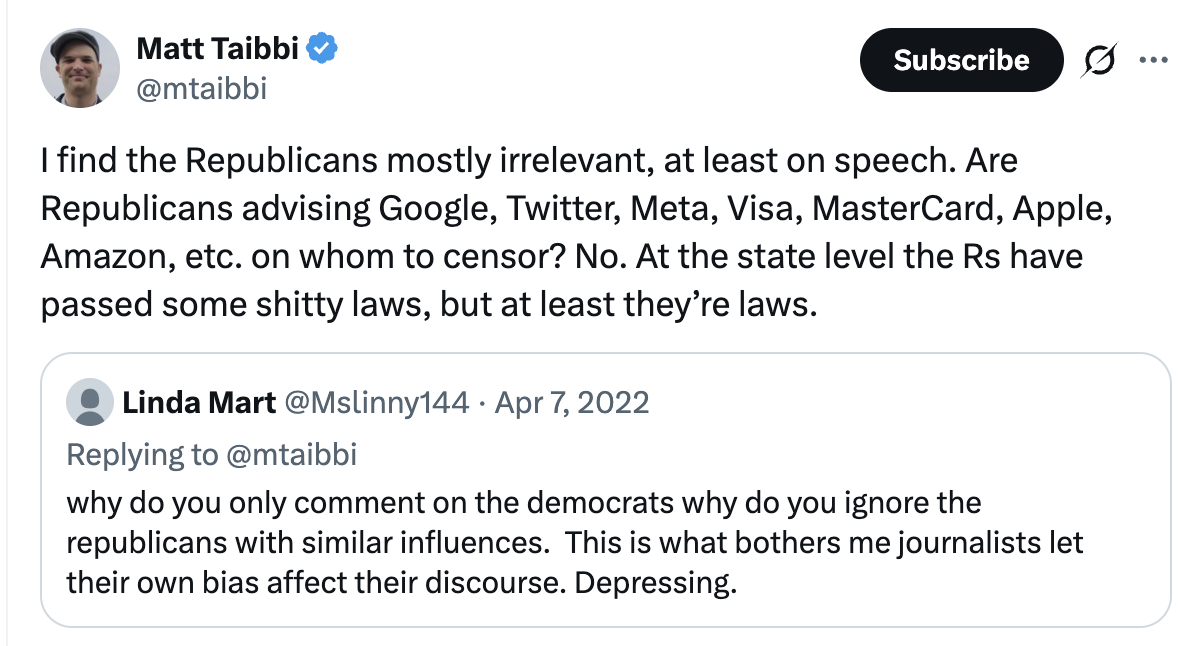This screenshot has height=646, width=1200.
Task: Open the @mtaibbi handle below author name
Action: (x=201, y=89)
